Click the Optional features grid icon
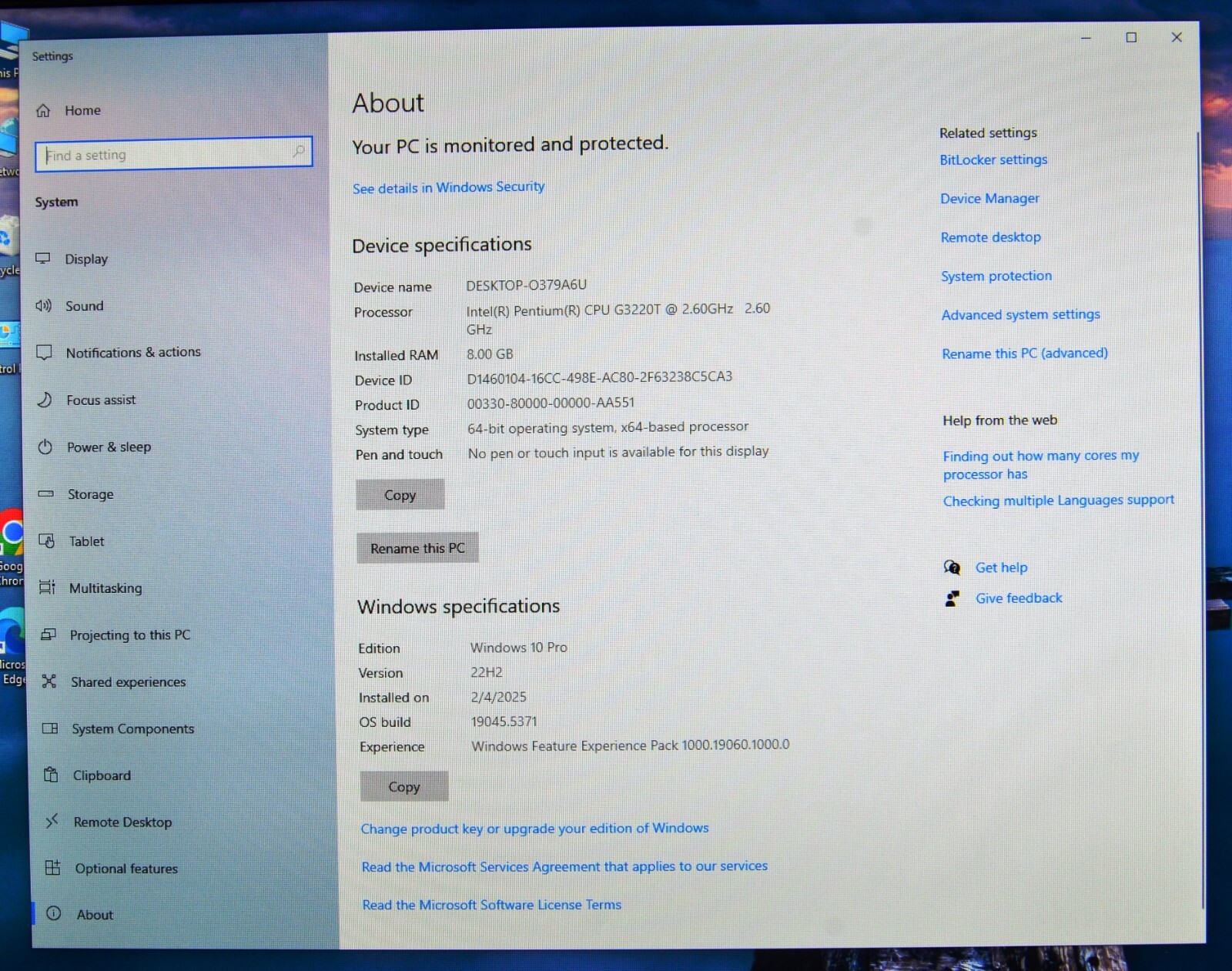Screen dimensions: 1232x971 tap(52, 868)
